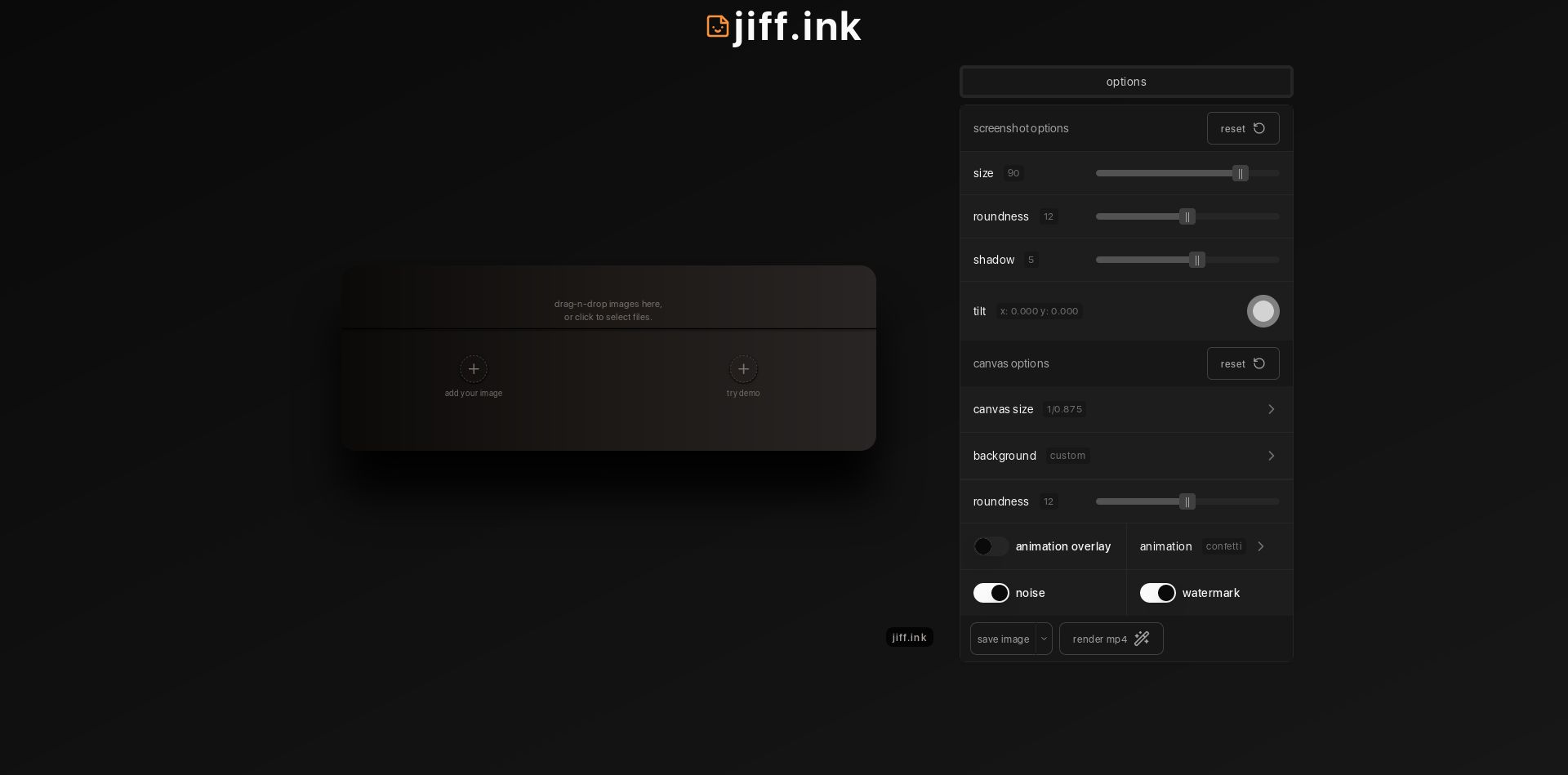Click the reset icon for screenshot options
Viewport: 1568px width, 775px height.
(x=1260, y=128)
